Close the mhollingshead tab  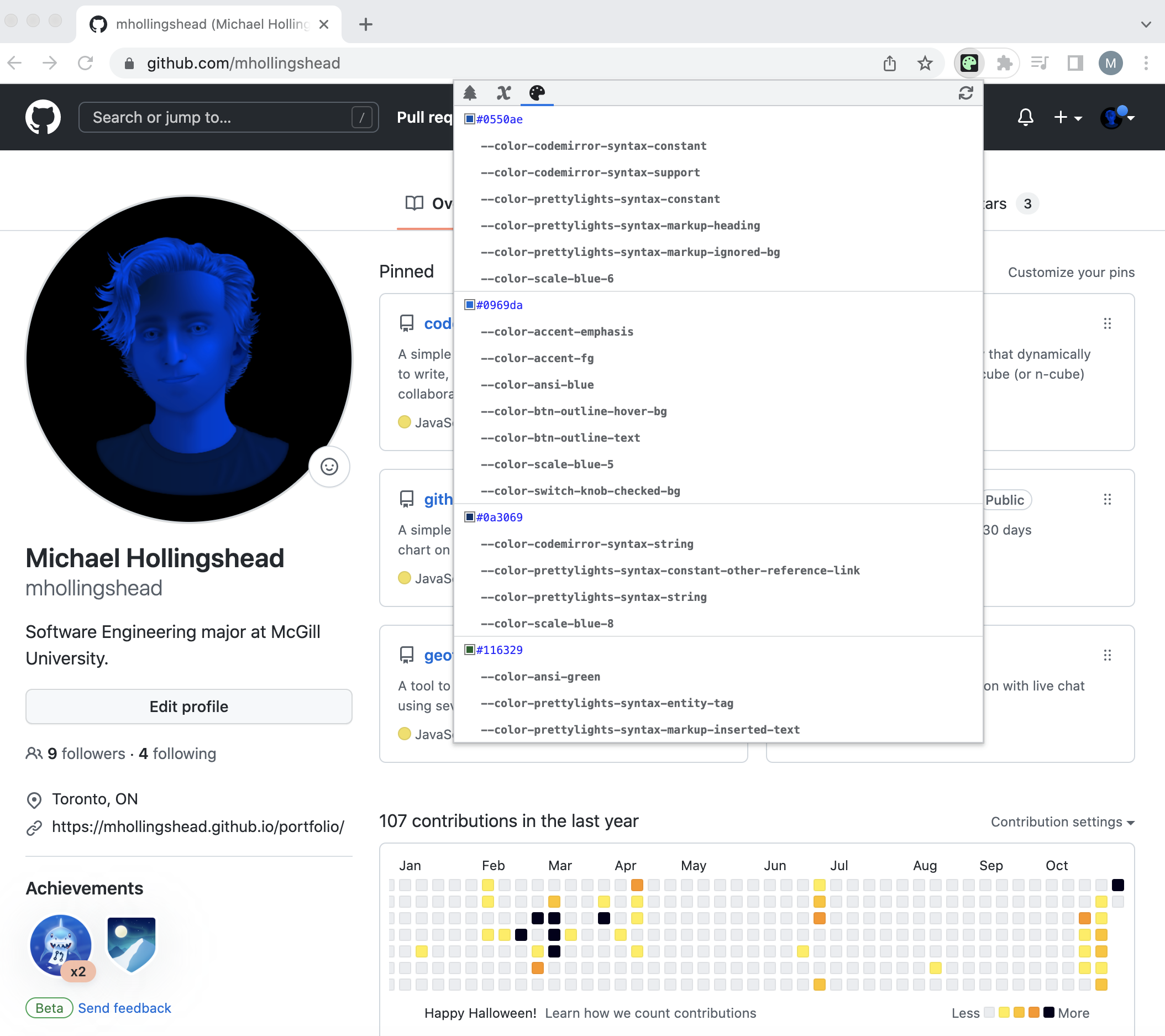(x=324, y=24)
